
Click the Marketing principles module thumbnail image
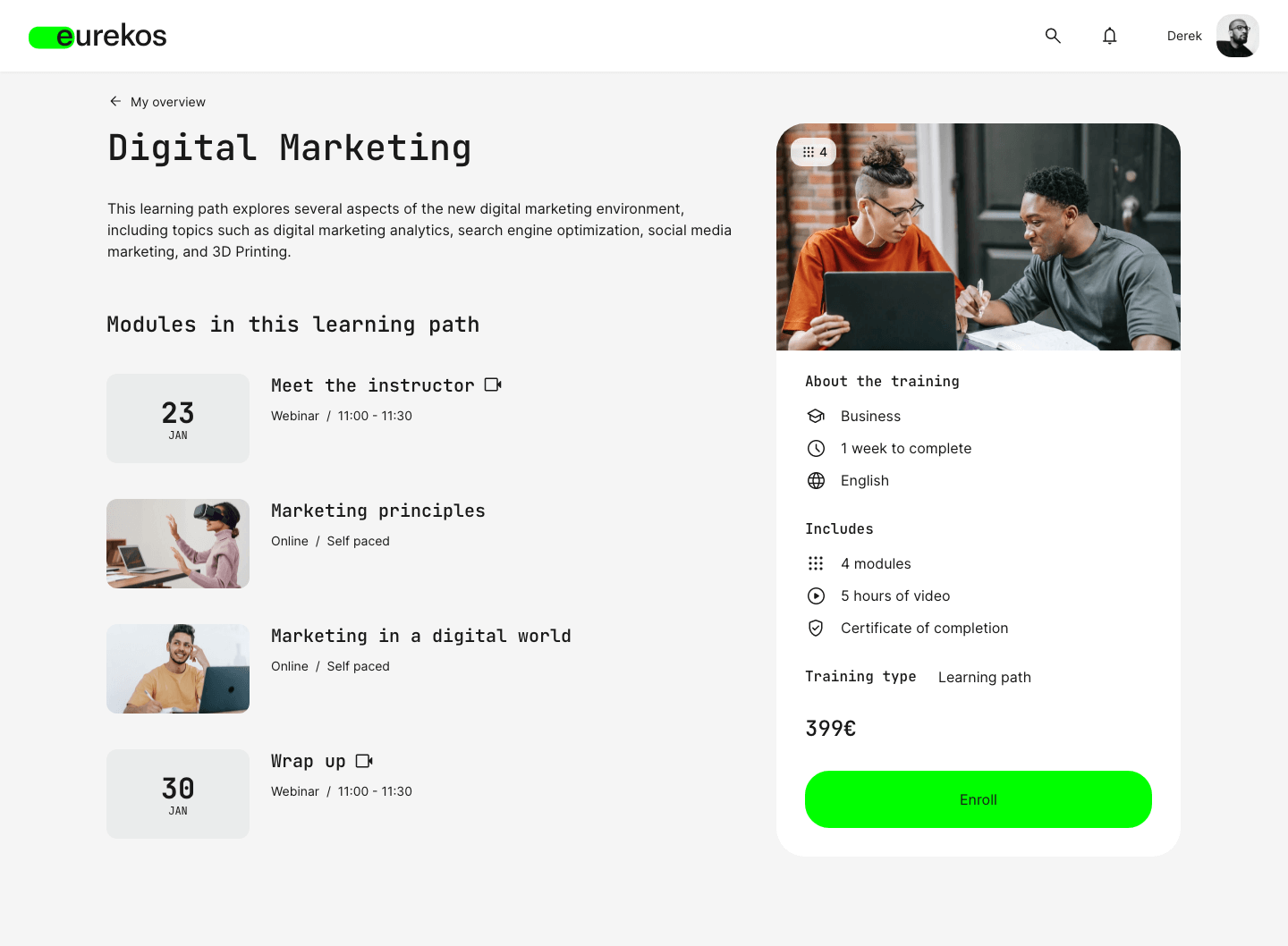(177, 543)
